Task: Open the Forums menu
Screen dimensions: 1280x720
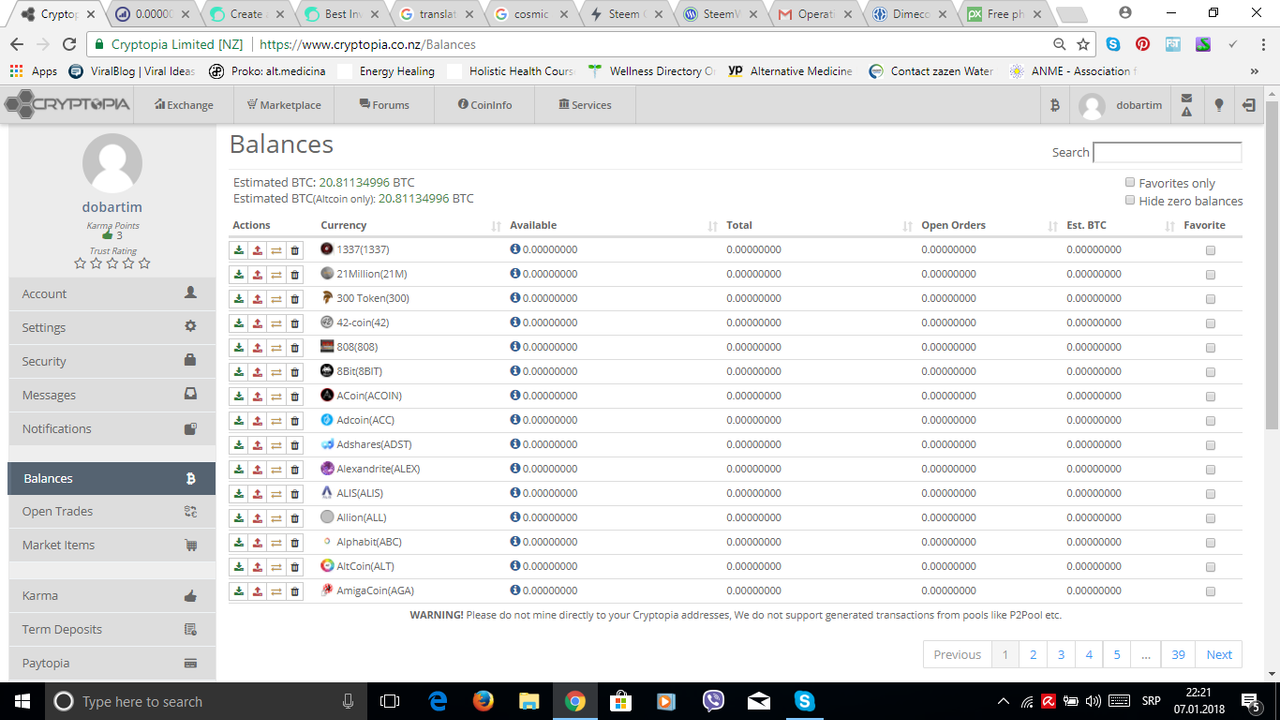Action: coord(385,105)
